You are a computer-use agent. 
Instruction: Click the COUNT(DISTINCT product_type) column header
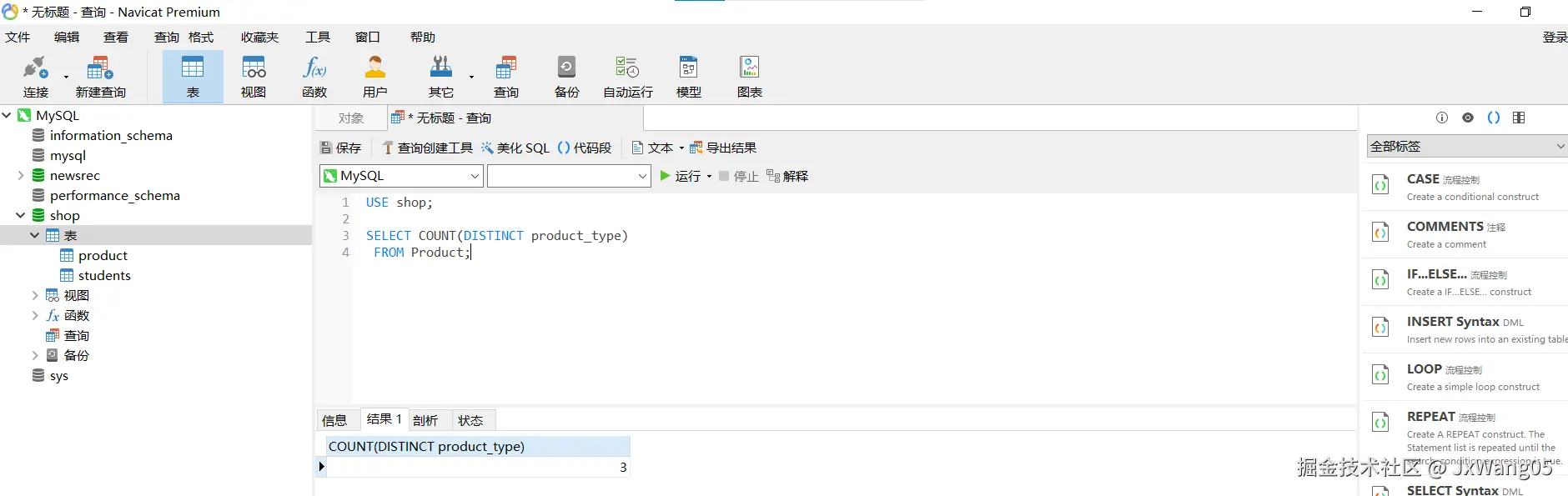(477, 446)
